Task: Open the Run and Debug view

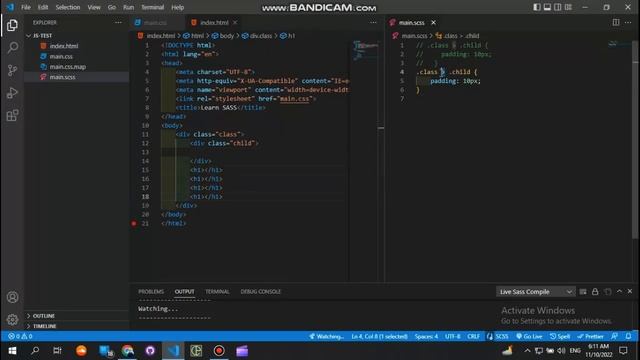Action: tap(12, 93)
